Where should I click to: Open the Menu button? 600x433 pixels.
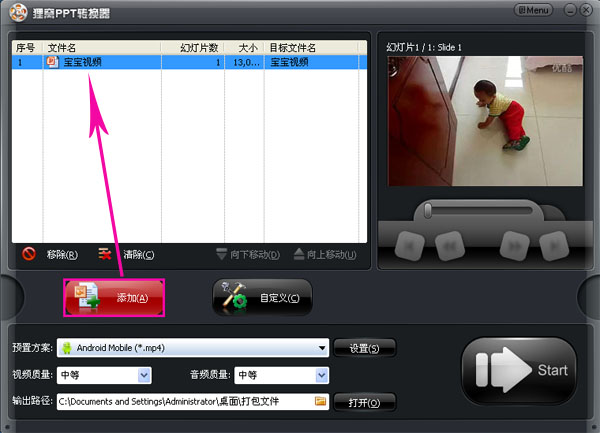[533, 10]
